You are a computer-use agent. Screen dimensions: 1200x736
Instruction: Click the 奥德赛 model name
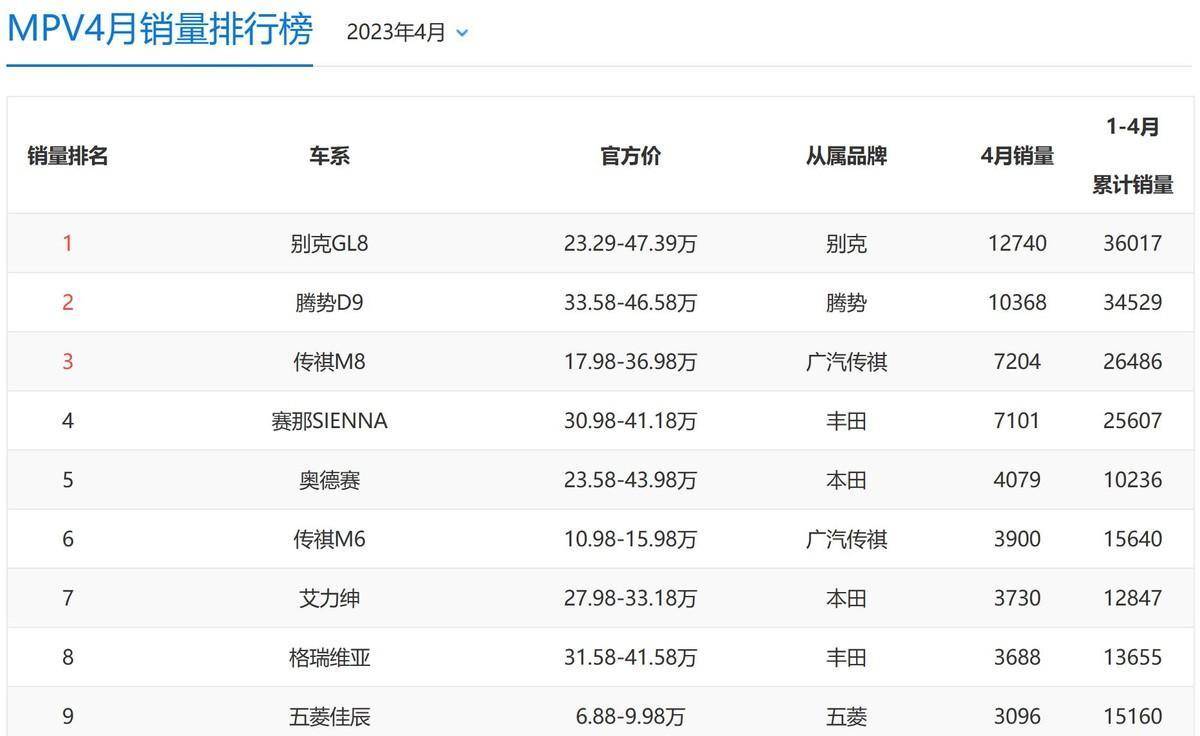(x=329, y=480)
